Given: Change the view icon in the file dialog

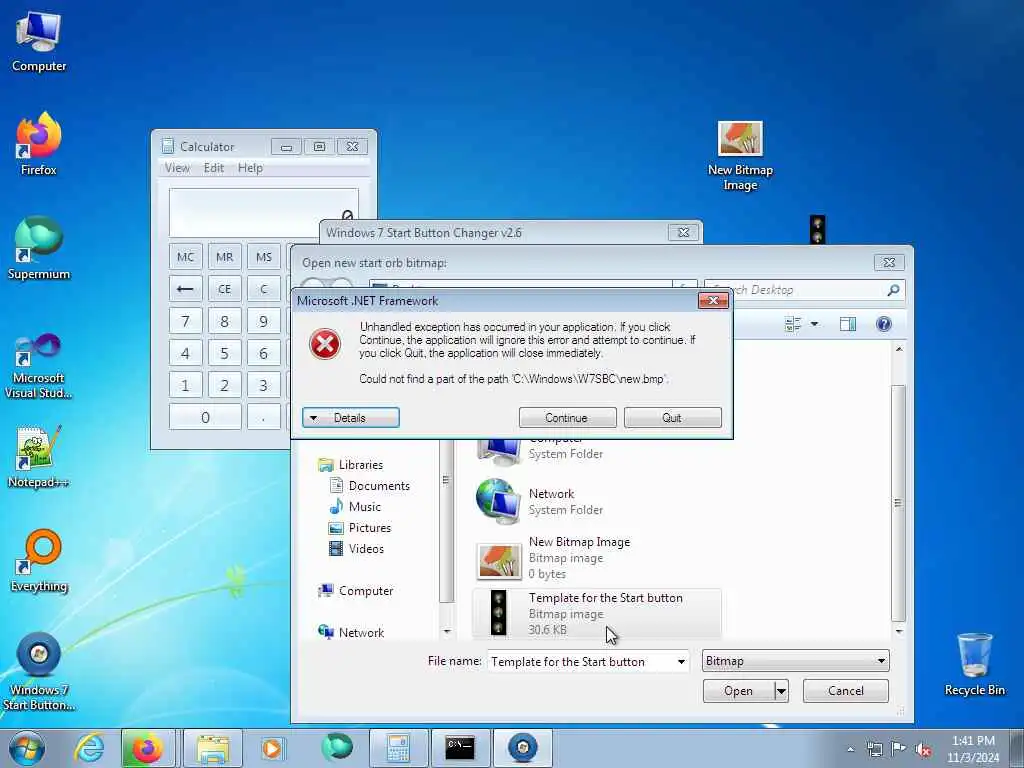Looking at the screenshot, I should (793, 324).
